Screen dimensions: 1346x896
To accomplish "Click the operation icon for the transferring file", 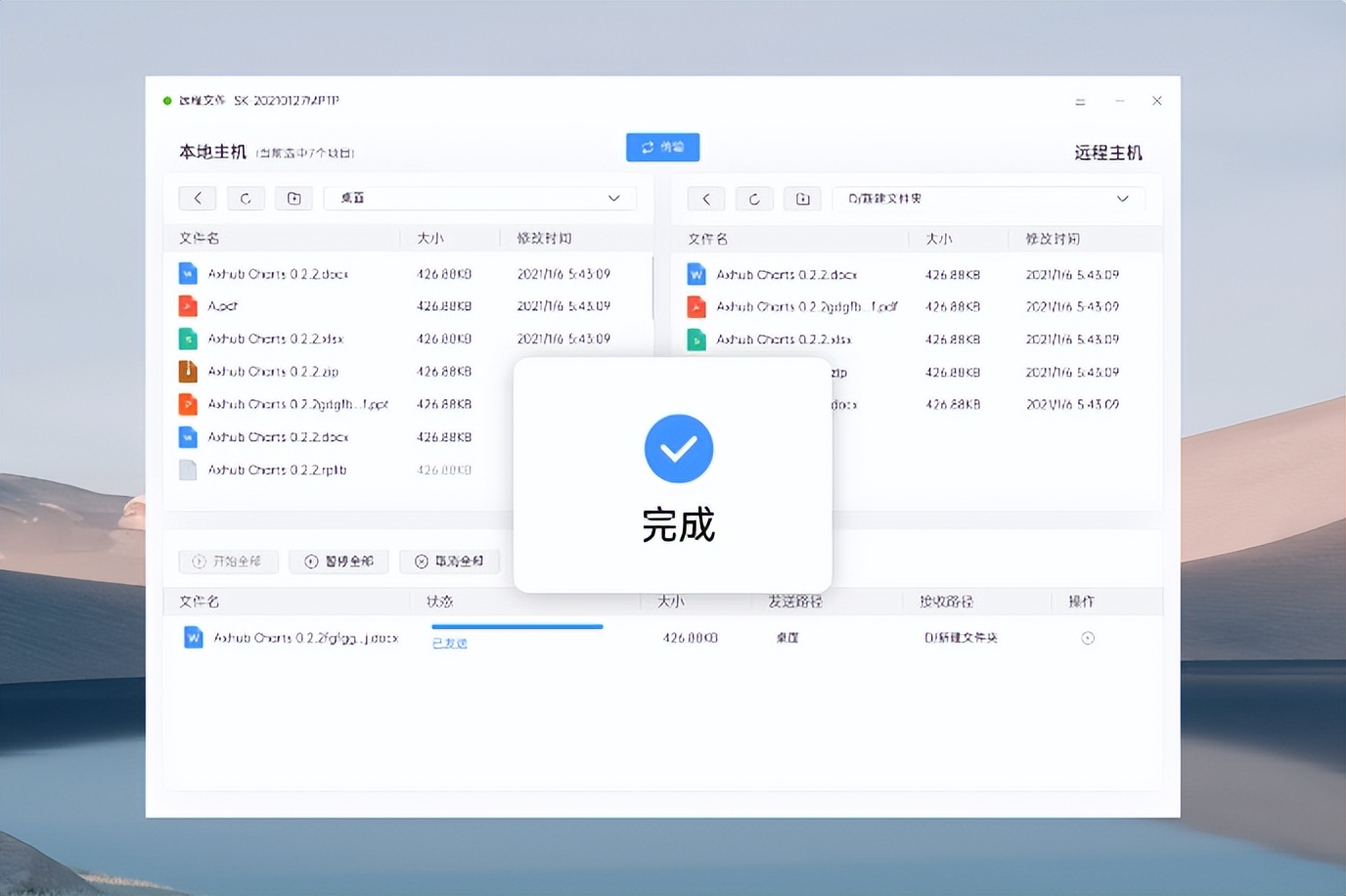I will 1087,637.
